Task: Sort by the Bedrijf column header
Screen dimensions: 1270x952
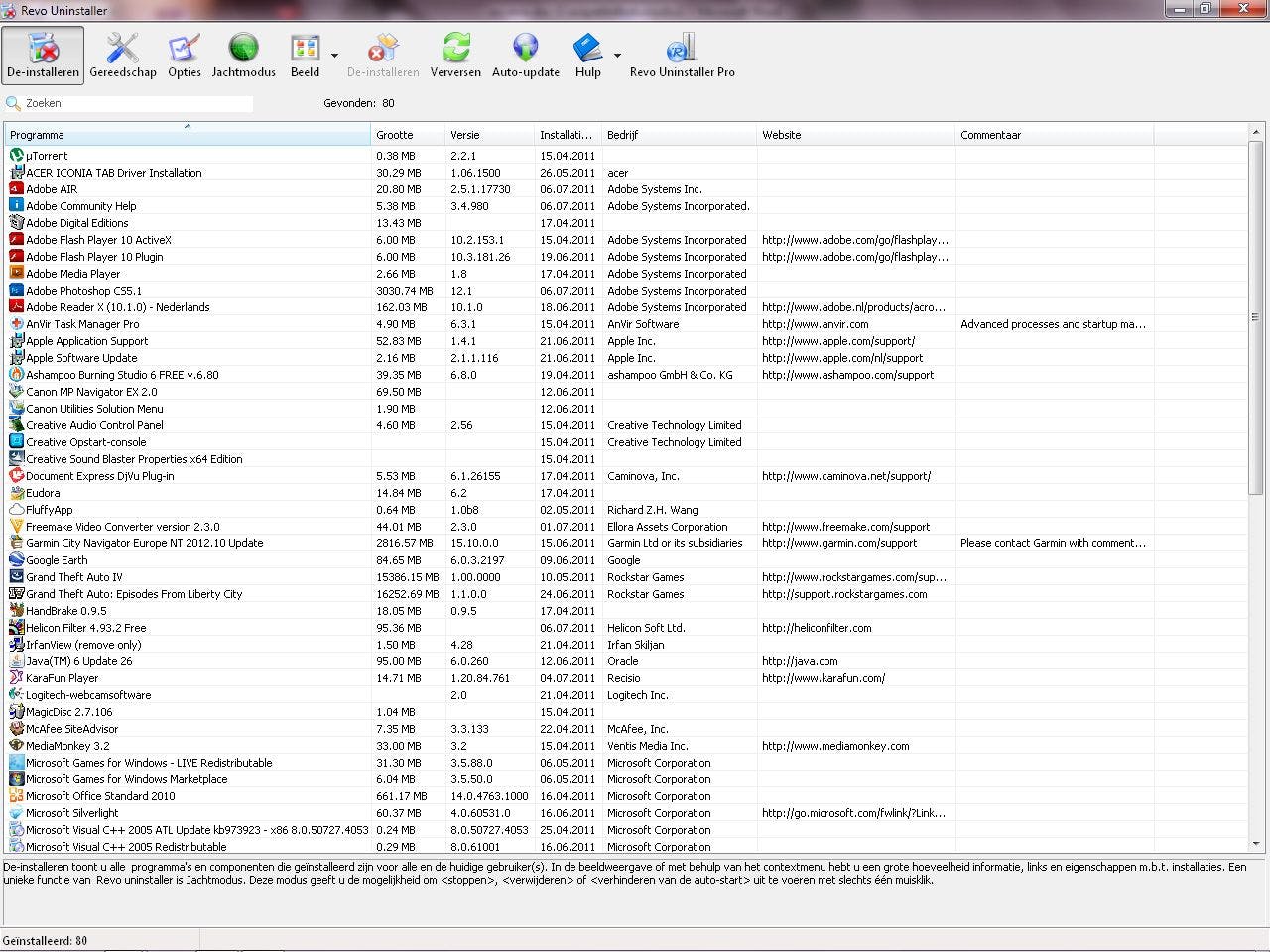Action: coord(680,135)
